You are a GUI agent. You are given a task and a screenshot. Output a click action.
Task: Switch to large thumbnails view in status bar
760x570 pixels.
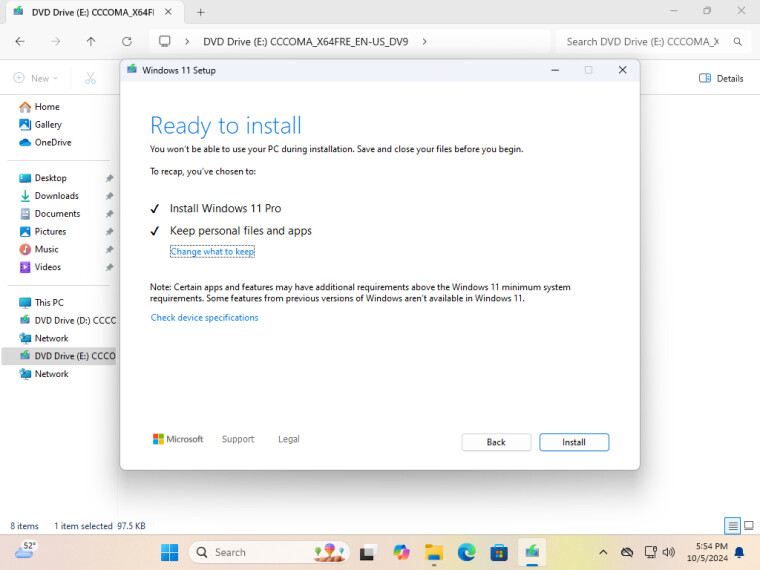(x=749, y=525)
